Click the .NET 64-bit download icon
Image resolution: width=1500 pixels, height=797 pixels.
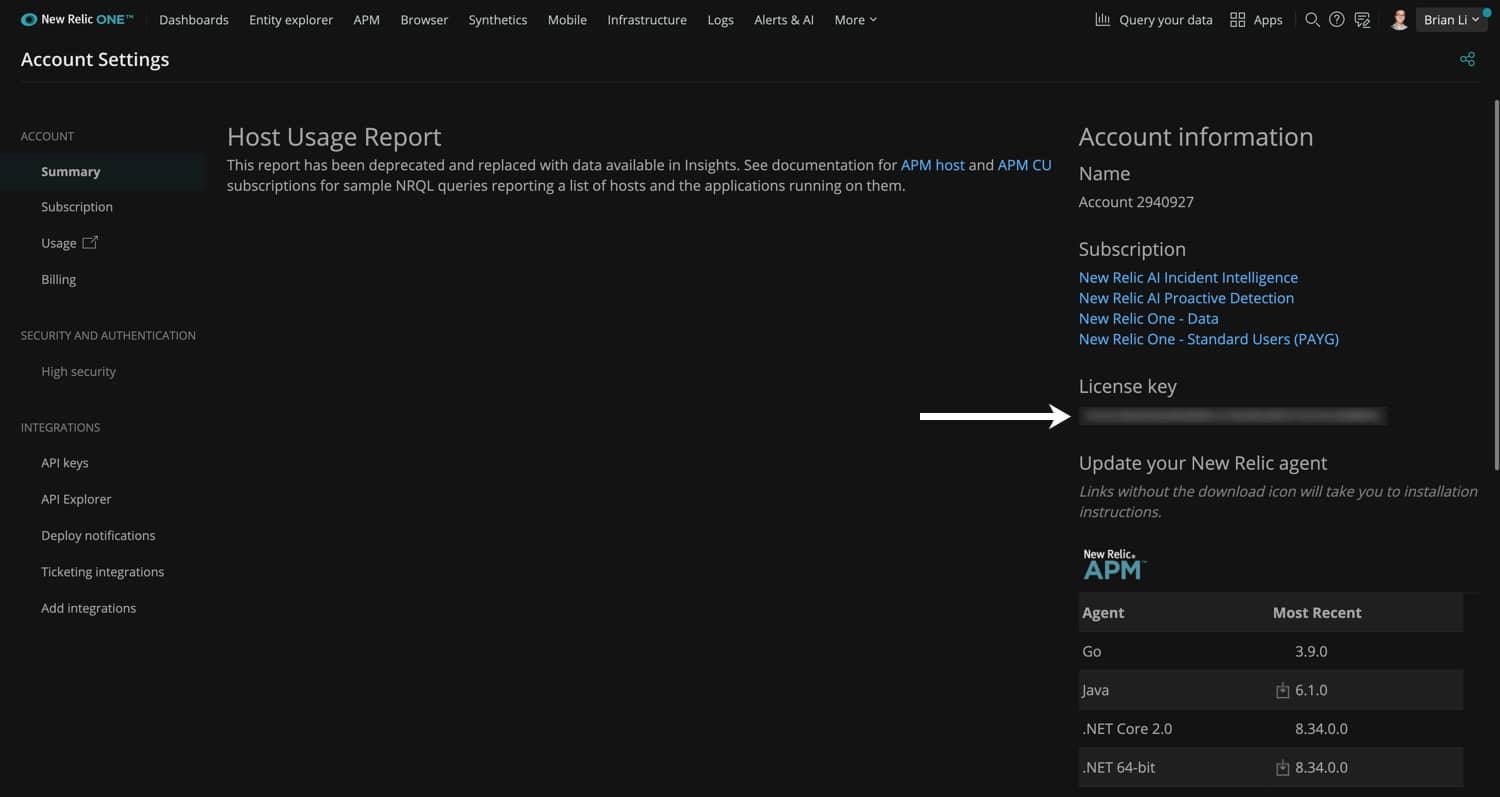tap(1283, 768)
